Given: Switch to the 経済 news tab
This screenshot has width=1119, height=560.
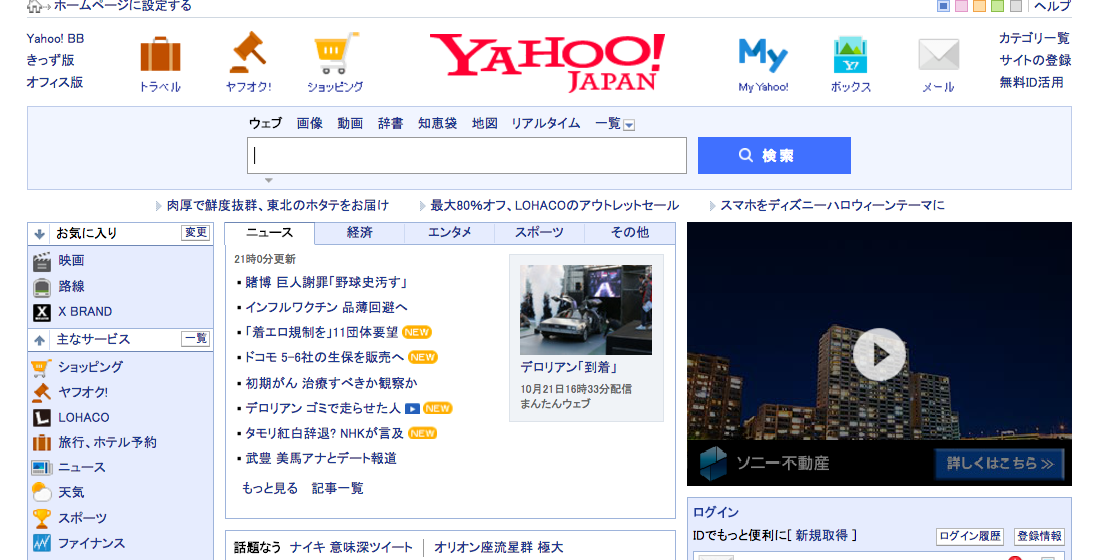Looking at the screenshot, I should click(360, 233).
